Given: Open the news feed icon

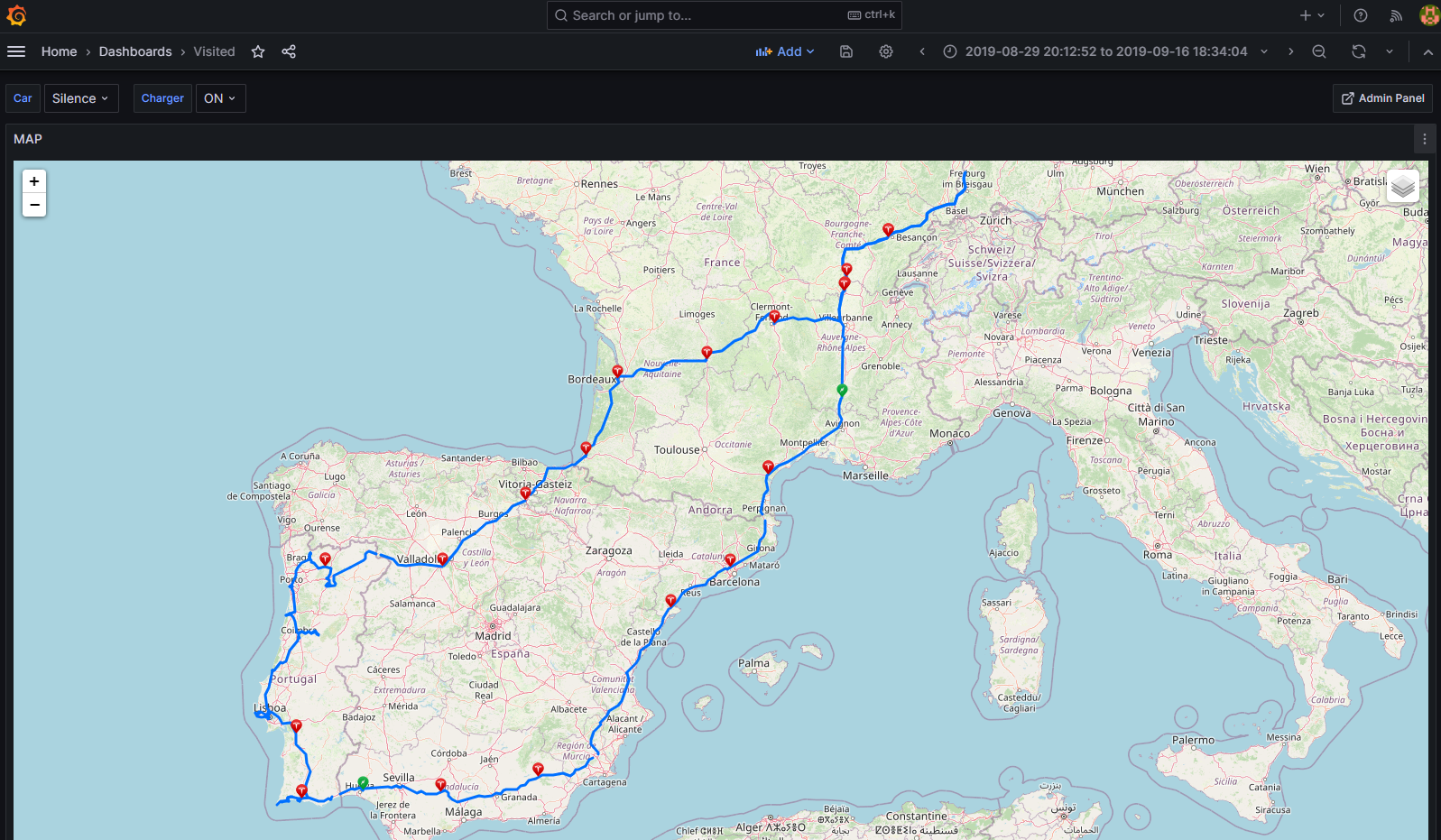Looking at the screenshot, I should click(x=1396, y=15).
